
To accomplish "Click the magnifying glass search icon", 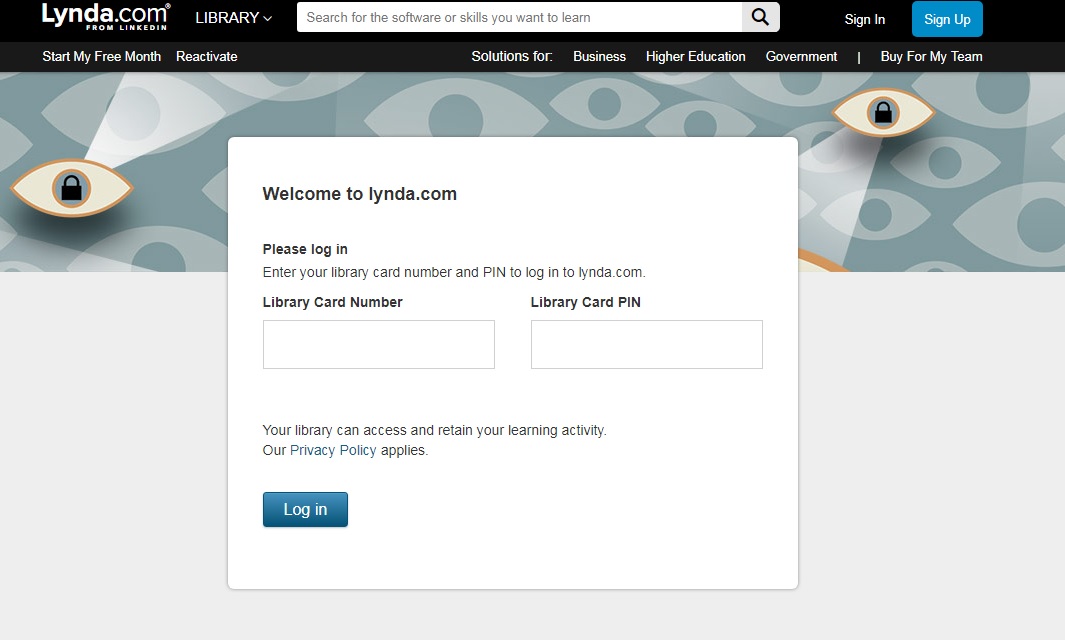I will [760, 17].
